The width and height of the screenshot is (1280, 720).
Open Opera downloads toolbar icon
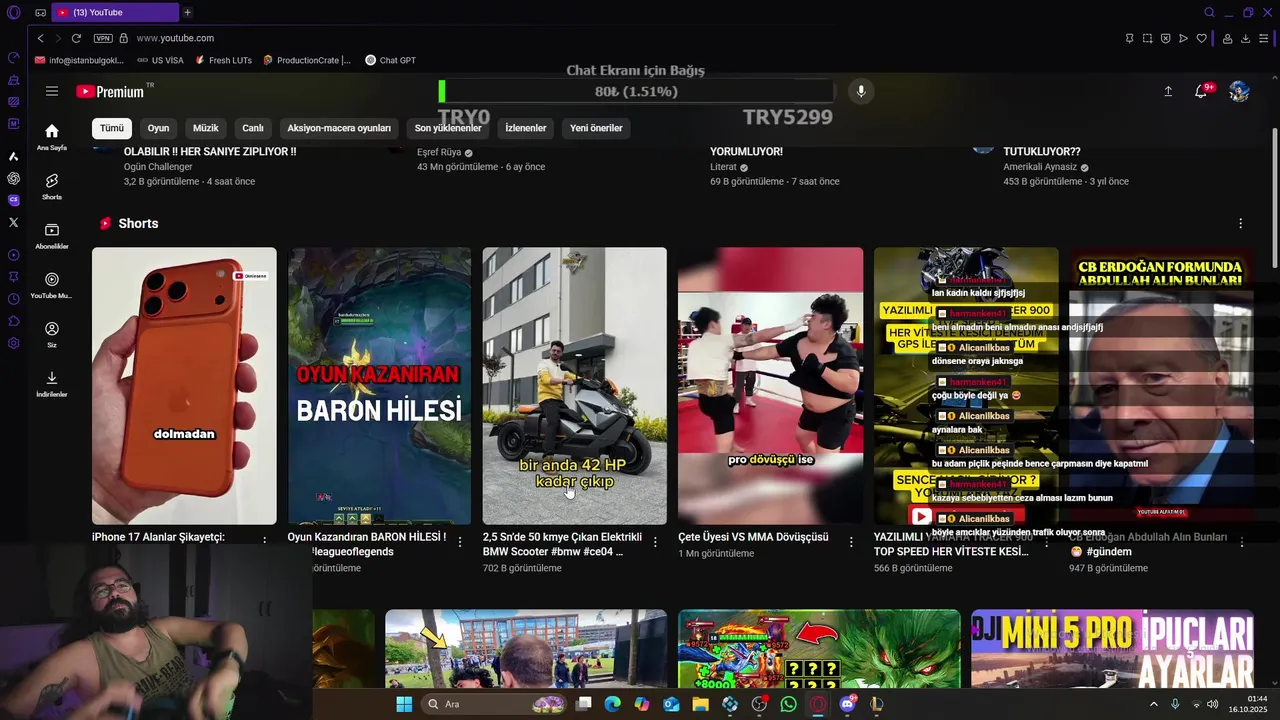tap(1246, 38)
